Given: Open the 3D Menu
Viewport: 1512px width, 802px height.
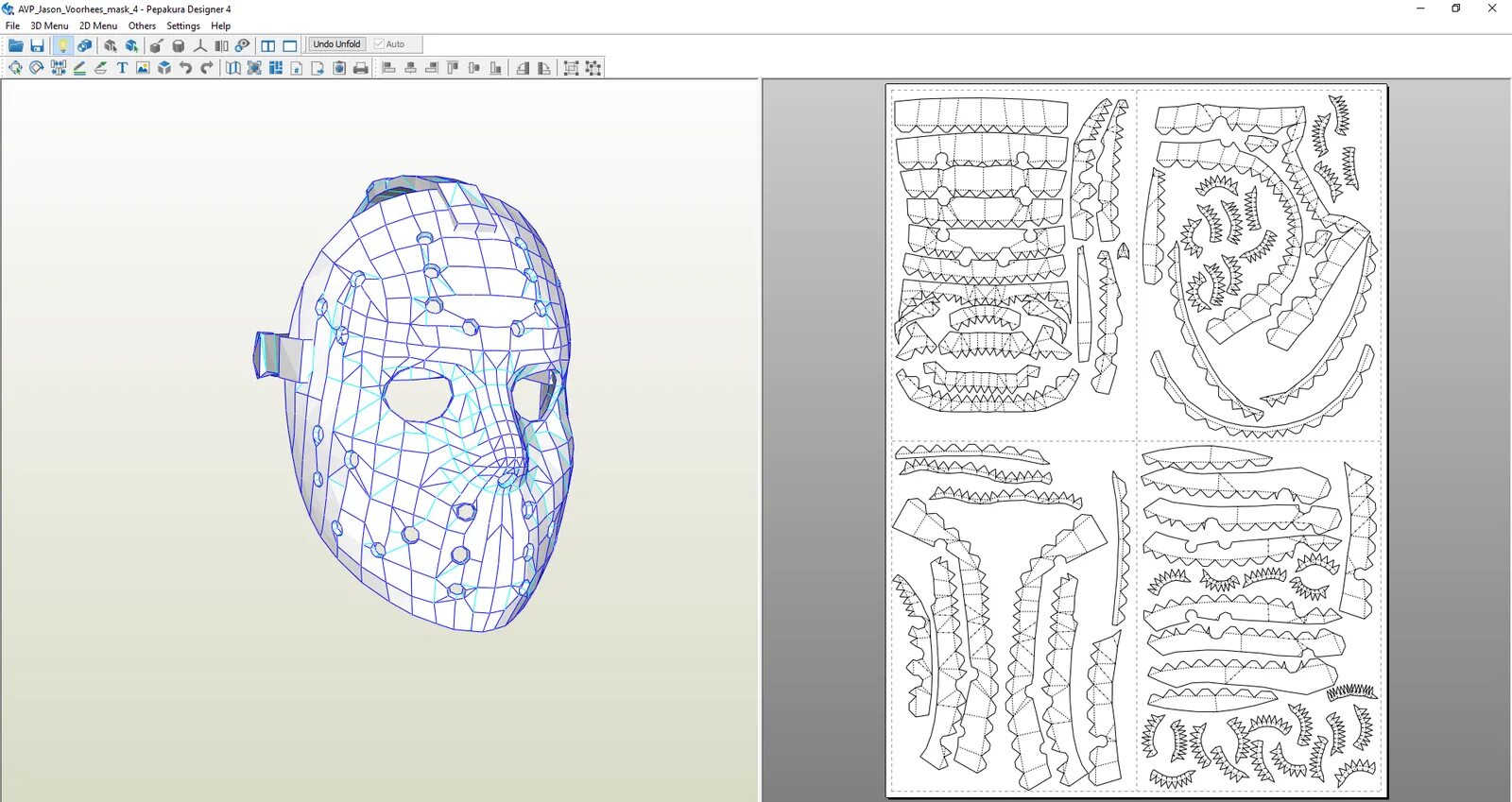Looking at the screenshot, I should (49, 26).
